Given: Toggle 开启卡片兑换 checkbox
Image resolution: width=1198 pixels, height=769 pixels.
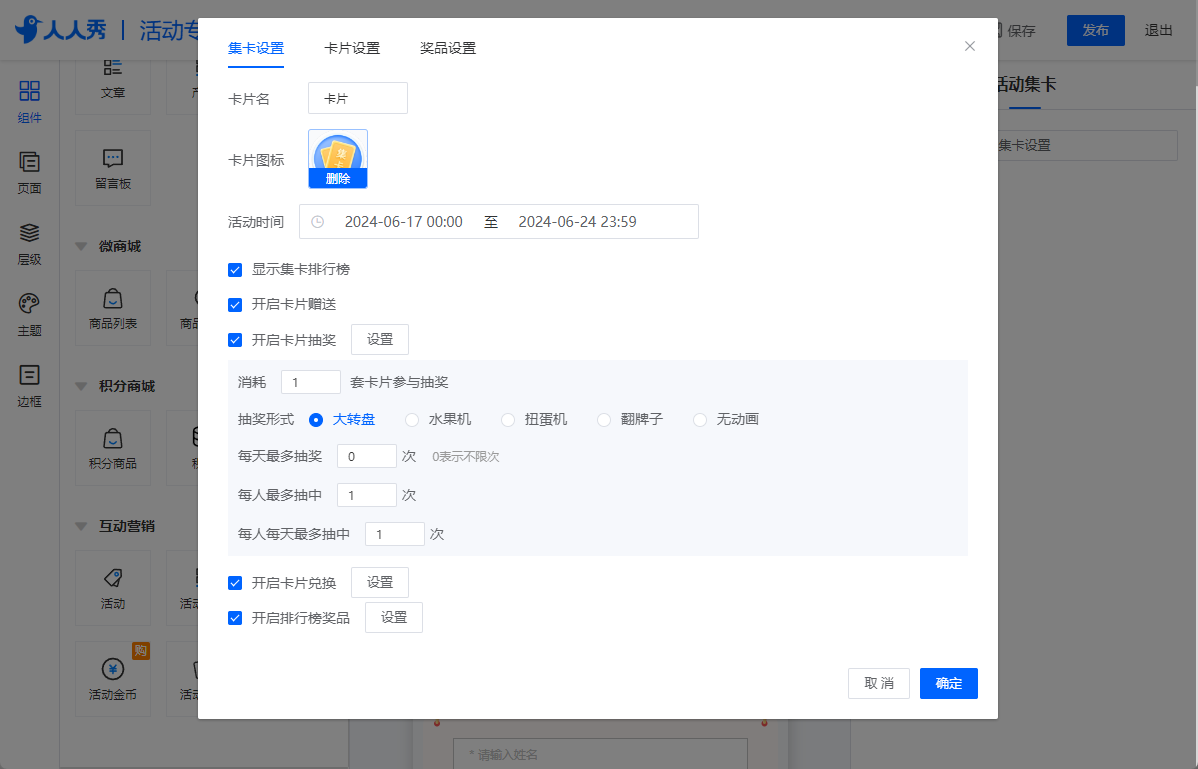Looking at the screenshot, I should pyautogui.click(x=235, y=583).
